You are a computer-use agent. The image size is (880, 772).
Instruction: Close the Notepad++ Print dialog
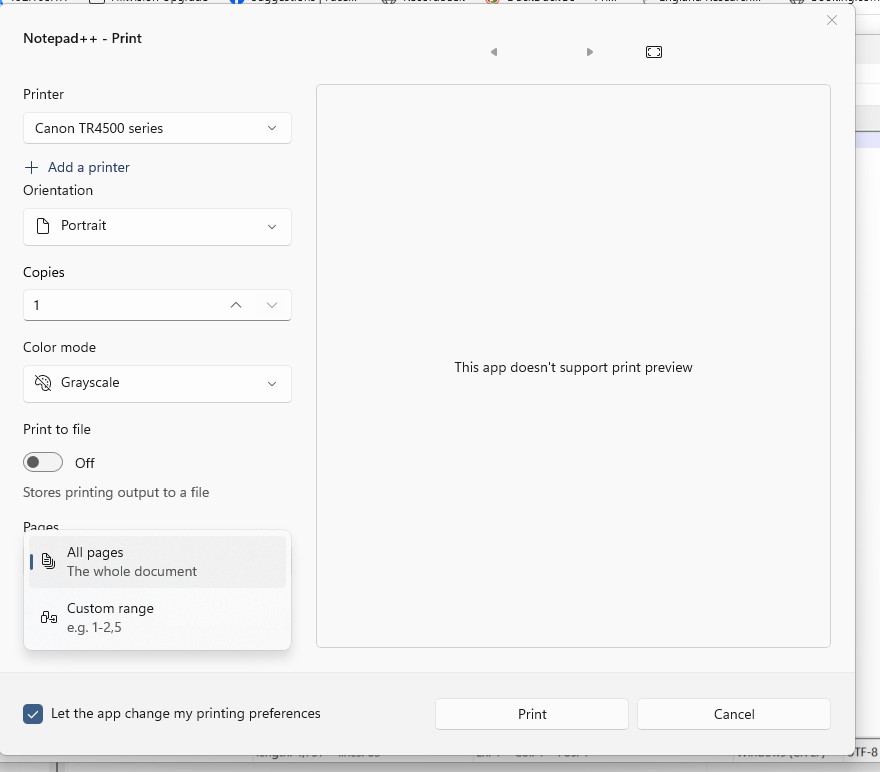832,20
